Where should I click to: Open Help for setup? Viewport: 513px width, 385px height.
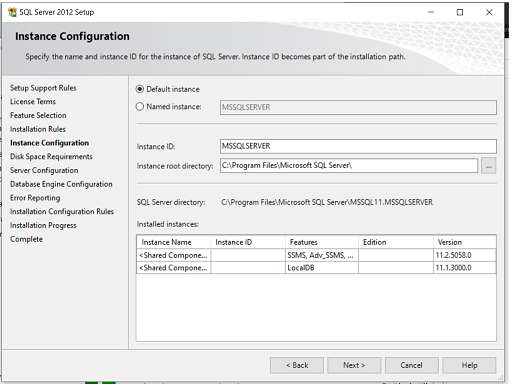[469, 365]
